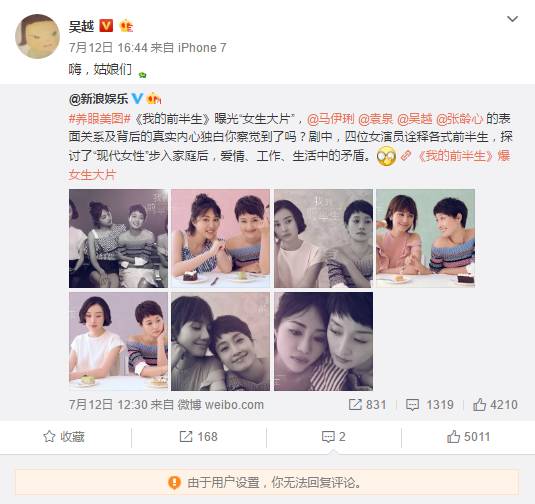The image size is (535, 504).
Task: Open @袁泉 mention link
Action: pyautogui.click(x=376, y=119)
